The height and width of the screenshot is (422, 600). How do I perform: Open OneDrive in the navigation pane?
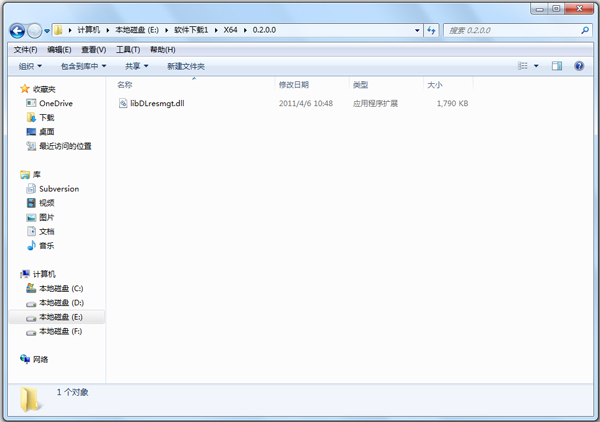click(x=56, y=103)
